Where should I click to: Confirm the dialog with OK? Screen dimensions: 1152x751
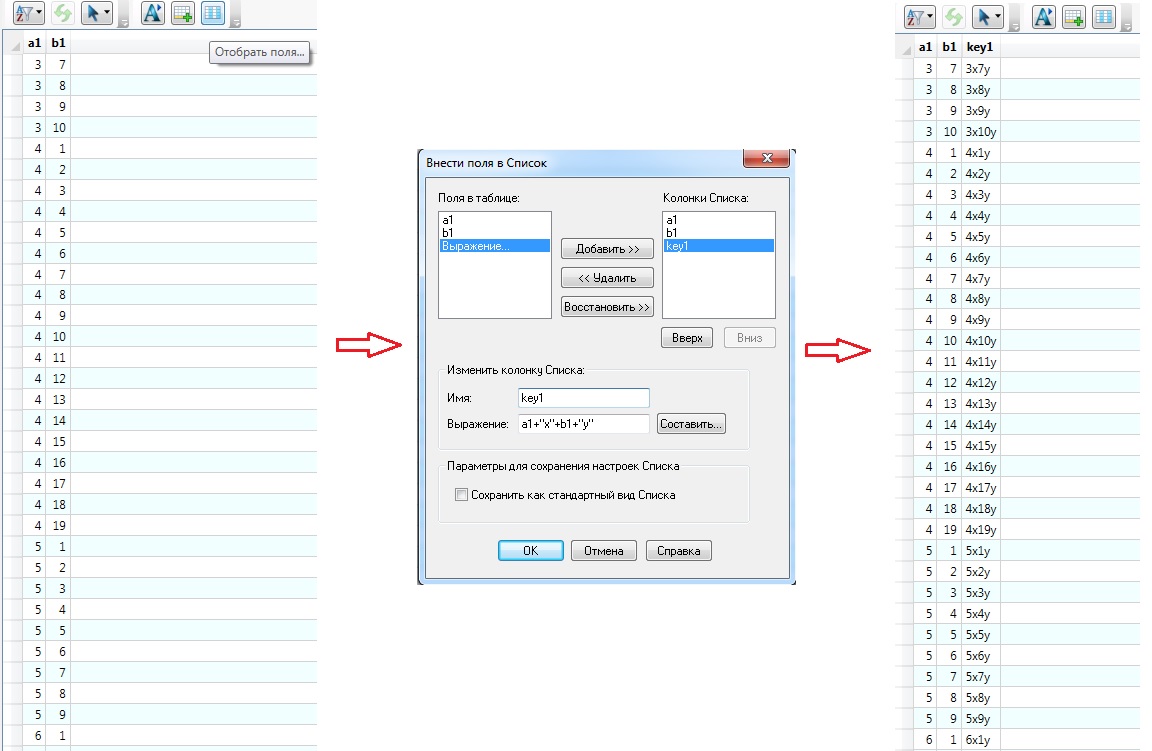coord(530,550)
